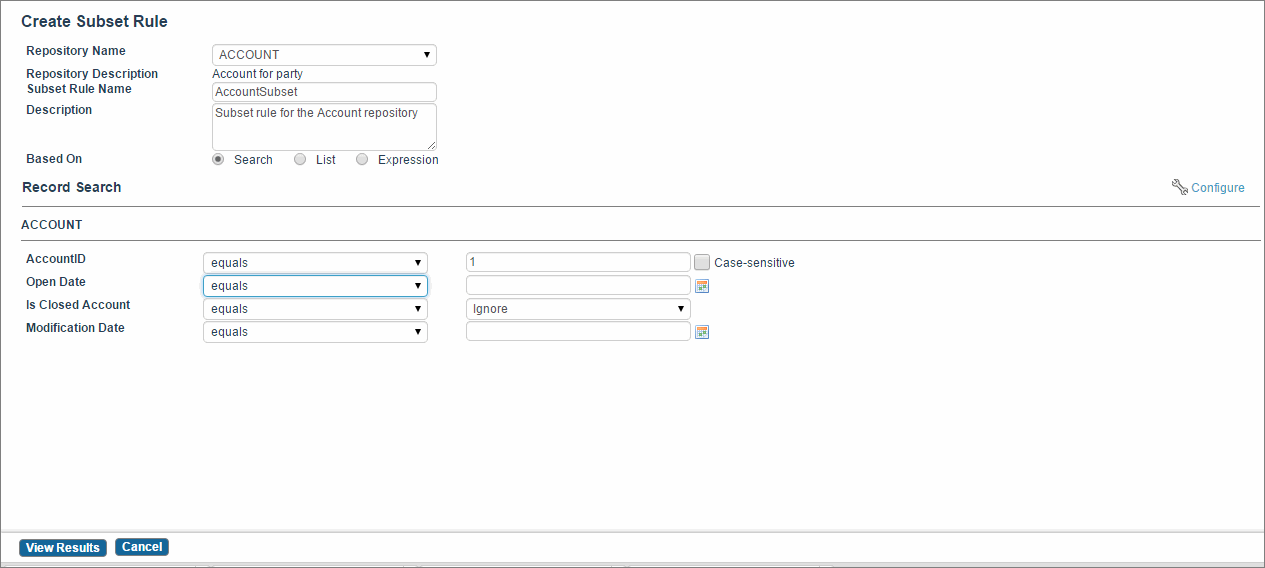Open the Open Date operator dropdown
Viewport: 1265px width, 568px height.
[x=315, y=286]
